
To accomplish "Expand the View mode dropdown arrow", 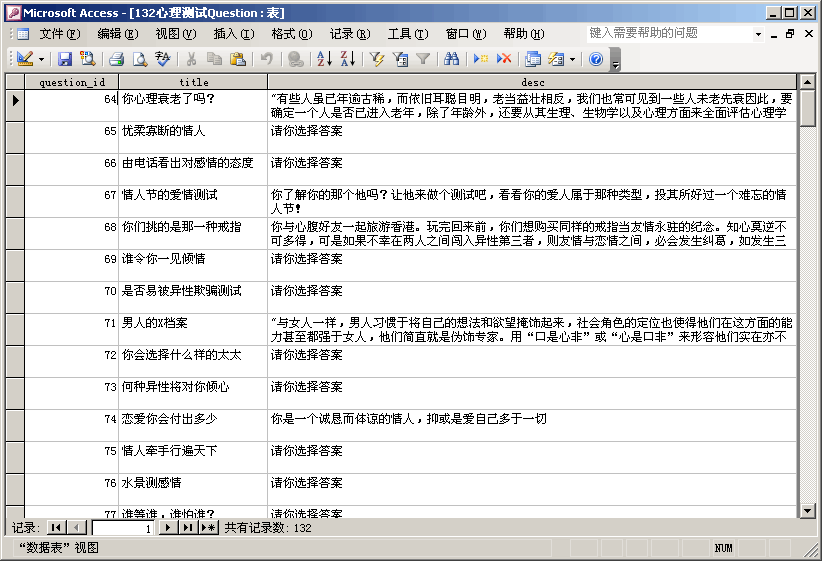I will (41, 59).
